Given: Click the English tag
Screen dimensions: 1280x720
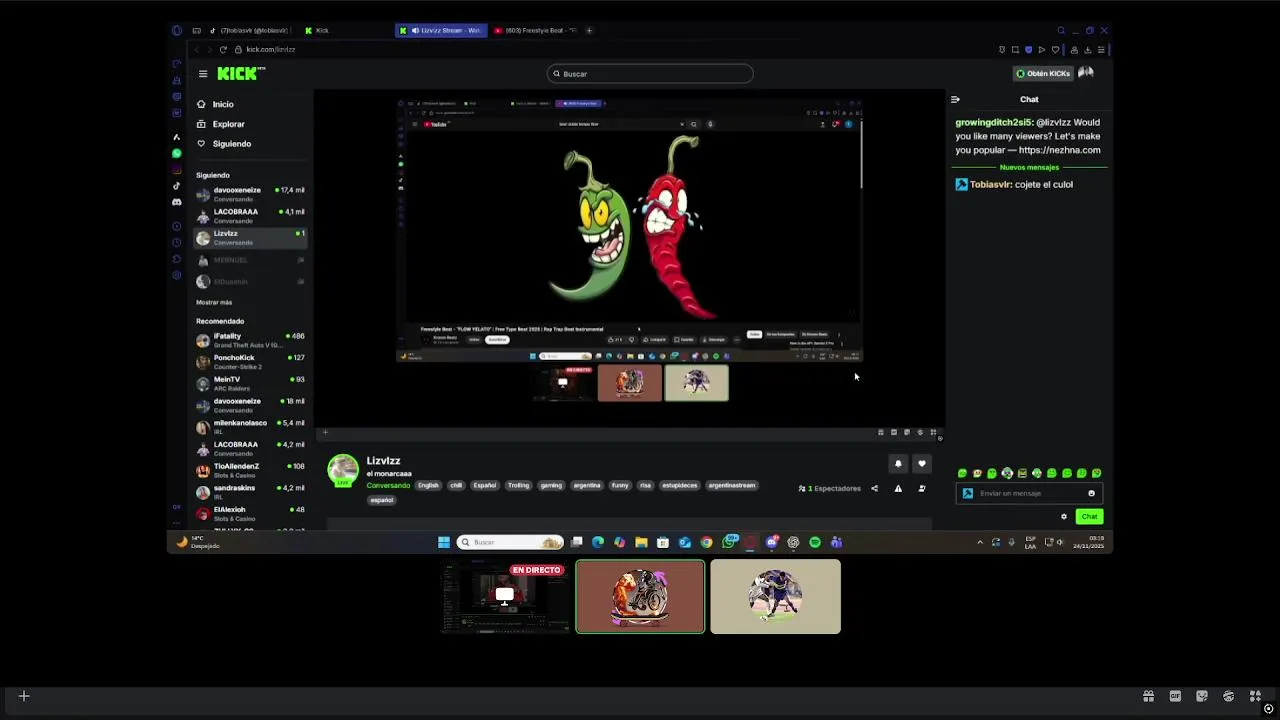Looking at the screenshot, I should [428, 486].
